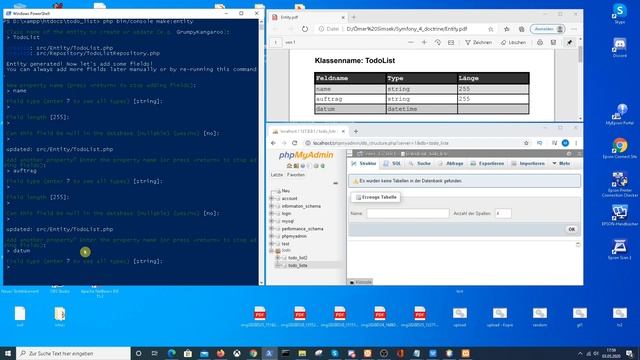Zoom in the PDF with the plus icon
Viewport: 640px width, 360px height.
pyautogui.click(x=424, y=42)
